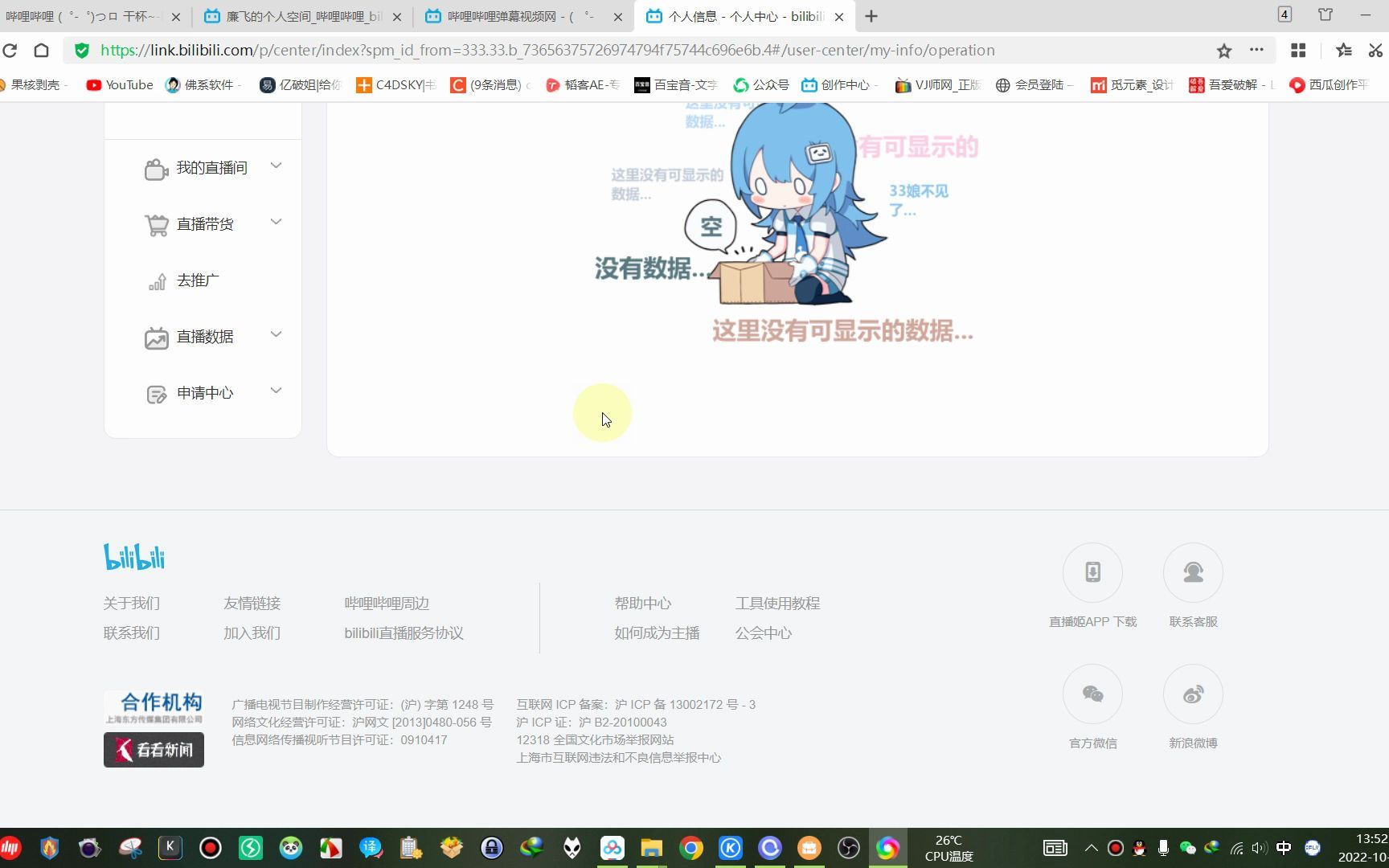This screenshot has height=868, width=1389.
Task: Click the 官方微信 WeChat icon
Action: point(1092,694)
